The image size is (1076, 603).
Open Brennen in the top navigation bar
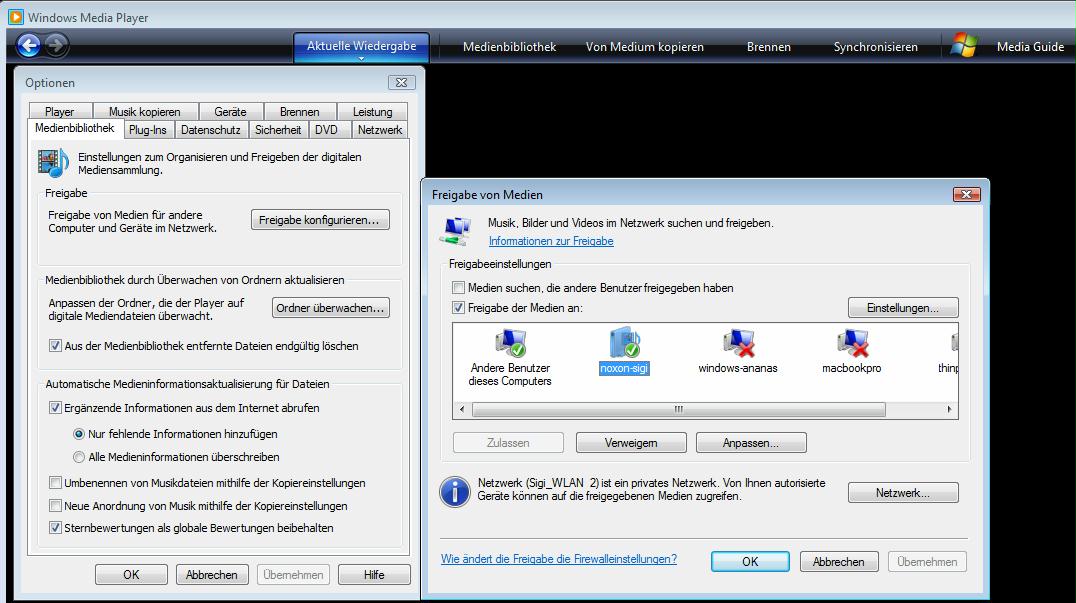(x=769, y=47)
